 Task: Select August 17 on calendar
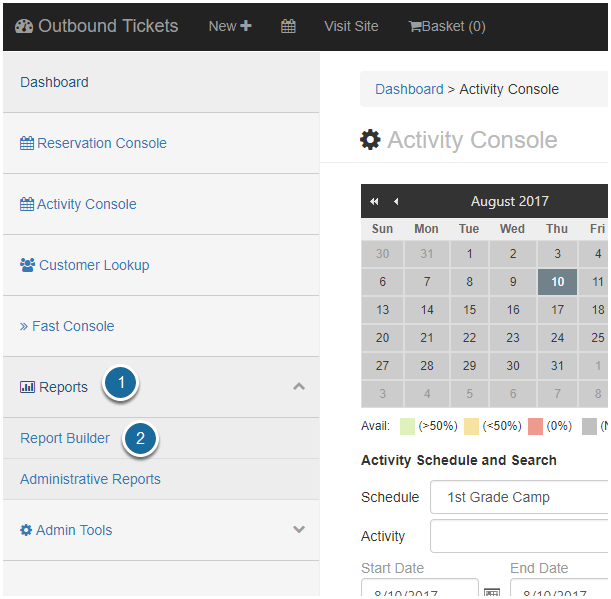557,310
